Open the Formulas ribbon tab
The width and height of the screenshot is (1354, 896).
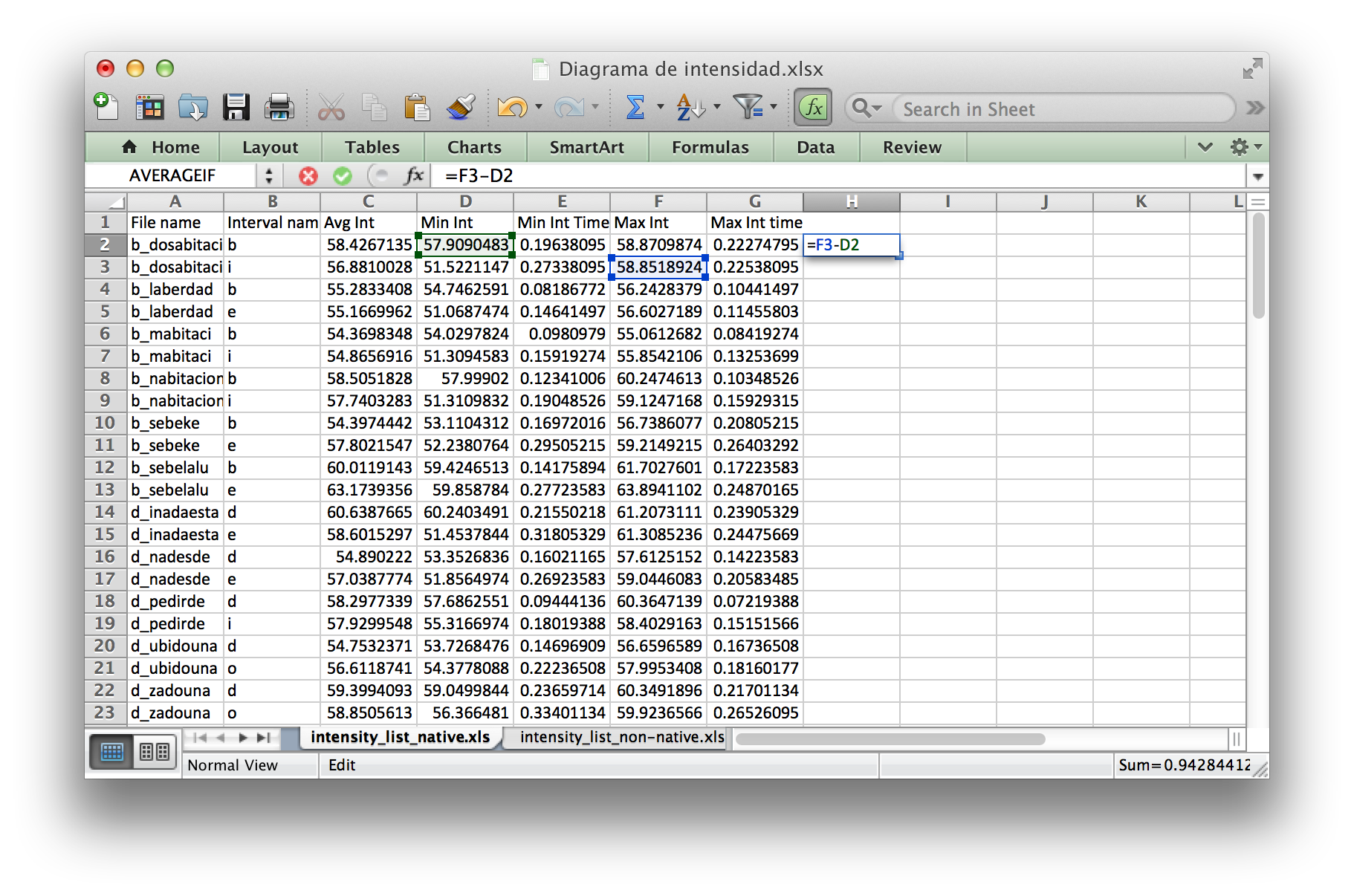point(710,147)
